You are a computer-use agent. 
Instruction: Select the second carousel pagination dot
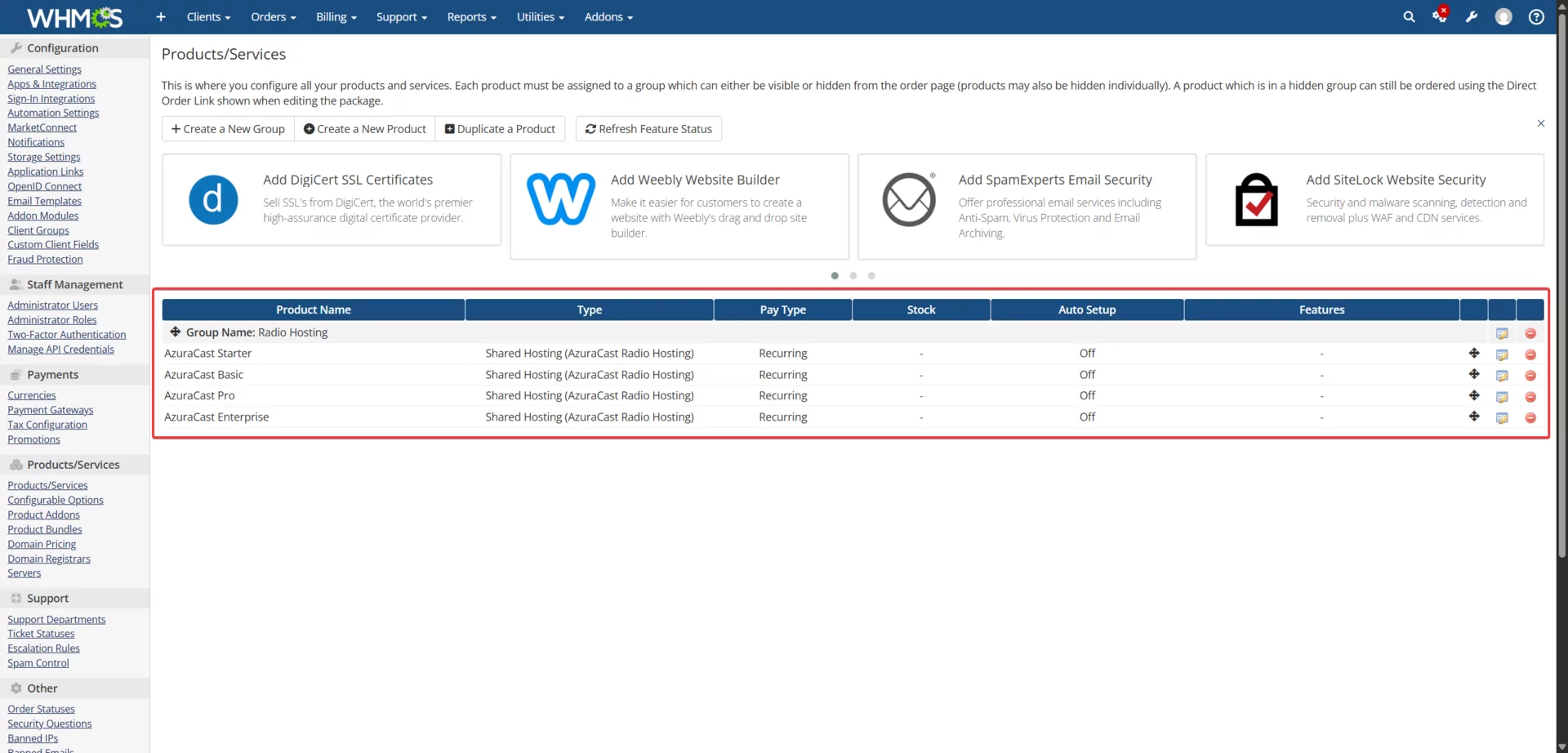coord(853,276)
